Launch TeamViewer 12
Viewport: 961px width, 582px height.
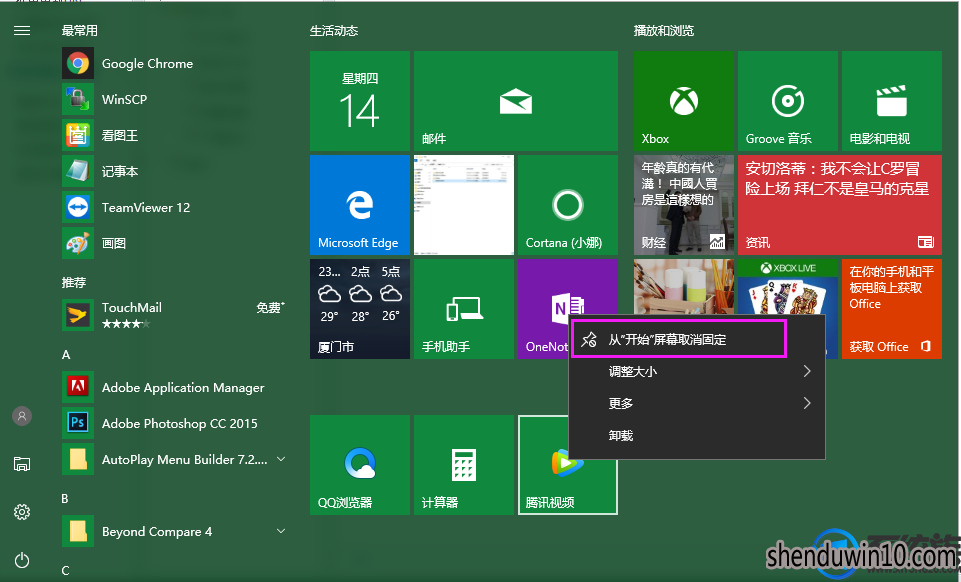(174, 208)
